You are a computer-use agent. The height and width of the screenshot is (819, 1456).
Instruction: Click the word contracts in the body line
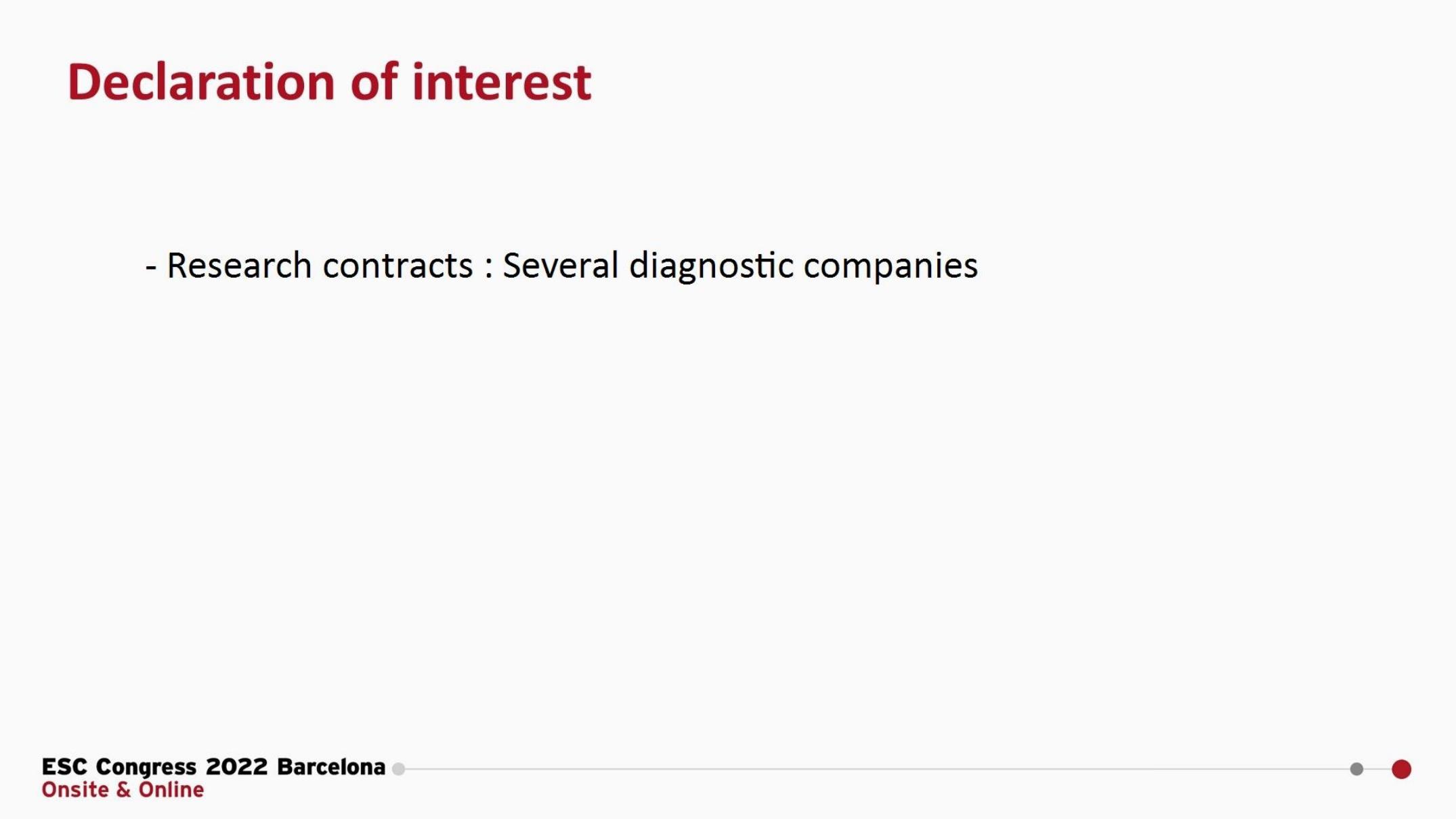point(398,265)
